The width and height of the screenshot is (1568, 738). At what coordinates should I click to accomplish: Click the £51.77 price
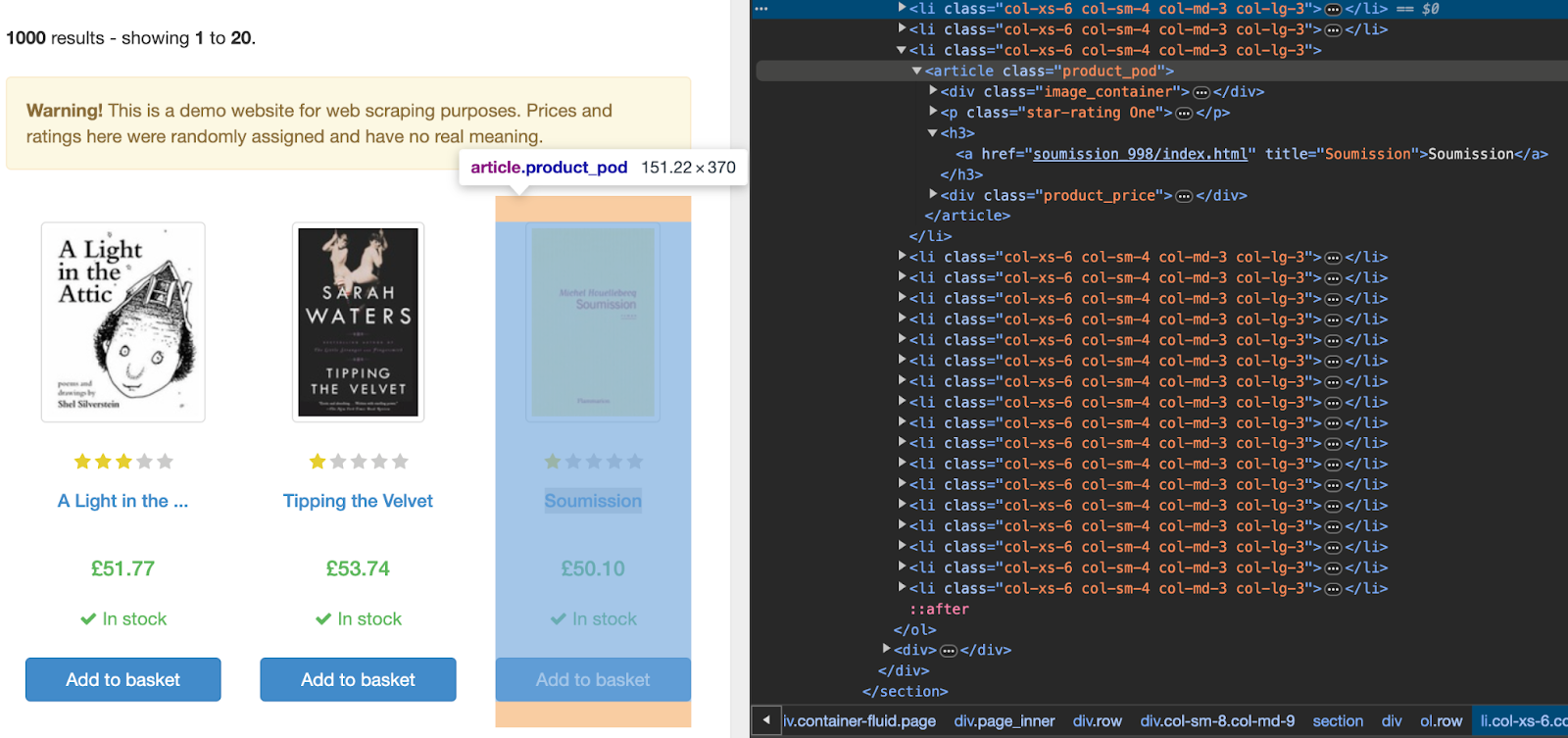[x=122, y=568]
